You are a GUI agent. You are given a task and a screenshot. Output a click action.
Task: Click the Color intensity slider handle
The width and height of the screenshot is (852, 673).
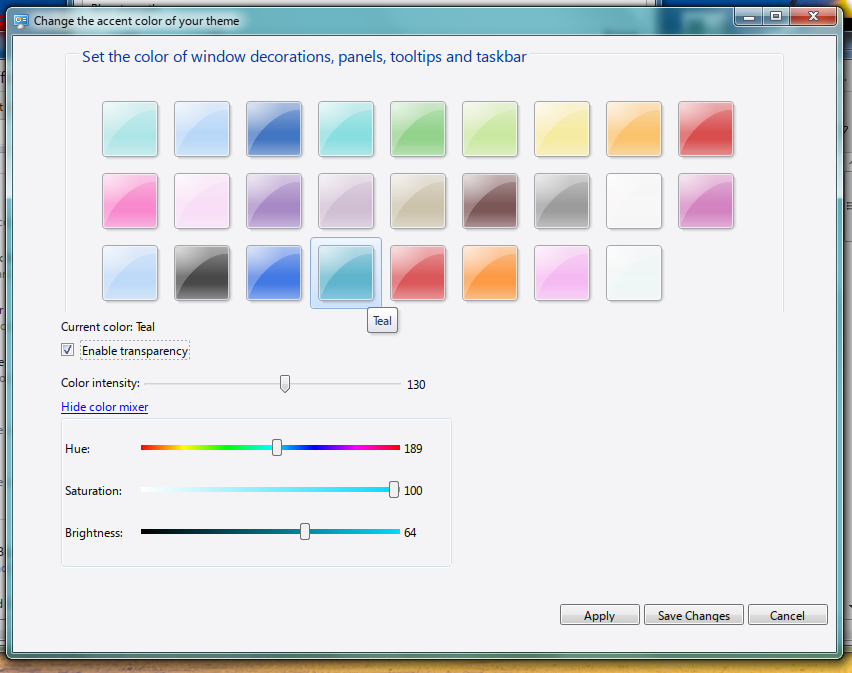click(x=285, y=383)
